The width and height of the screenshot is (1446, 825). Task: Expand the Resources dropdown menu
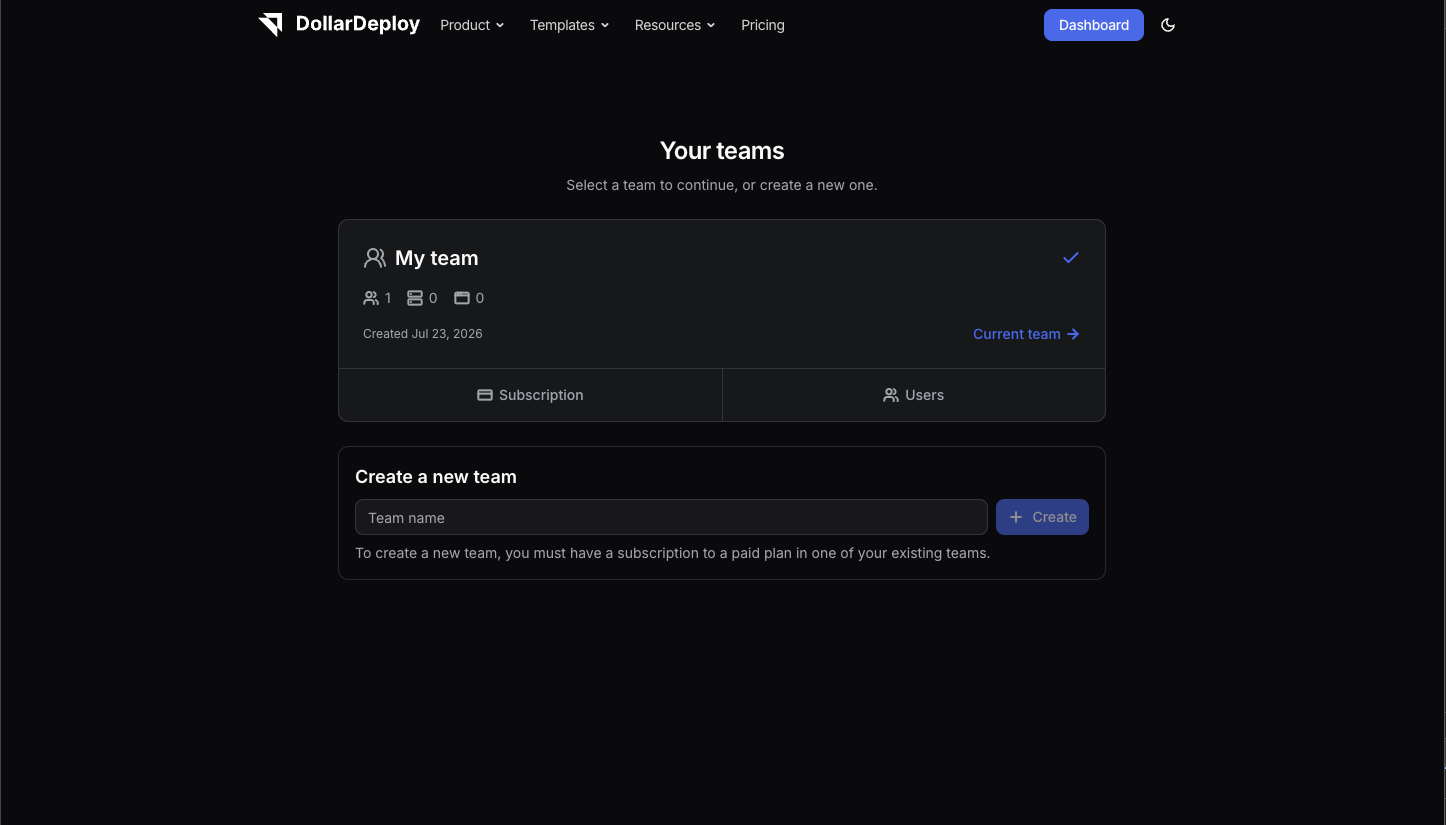(675, 25)
